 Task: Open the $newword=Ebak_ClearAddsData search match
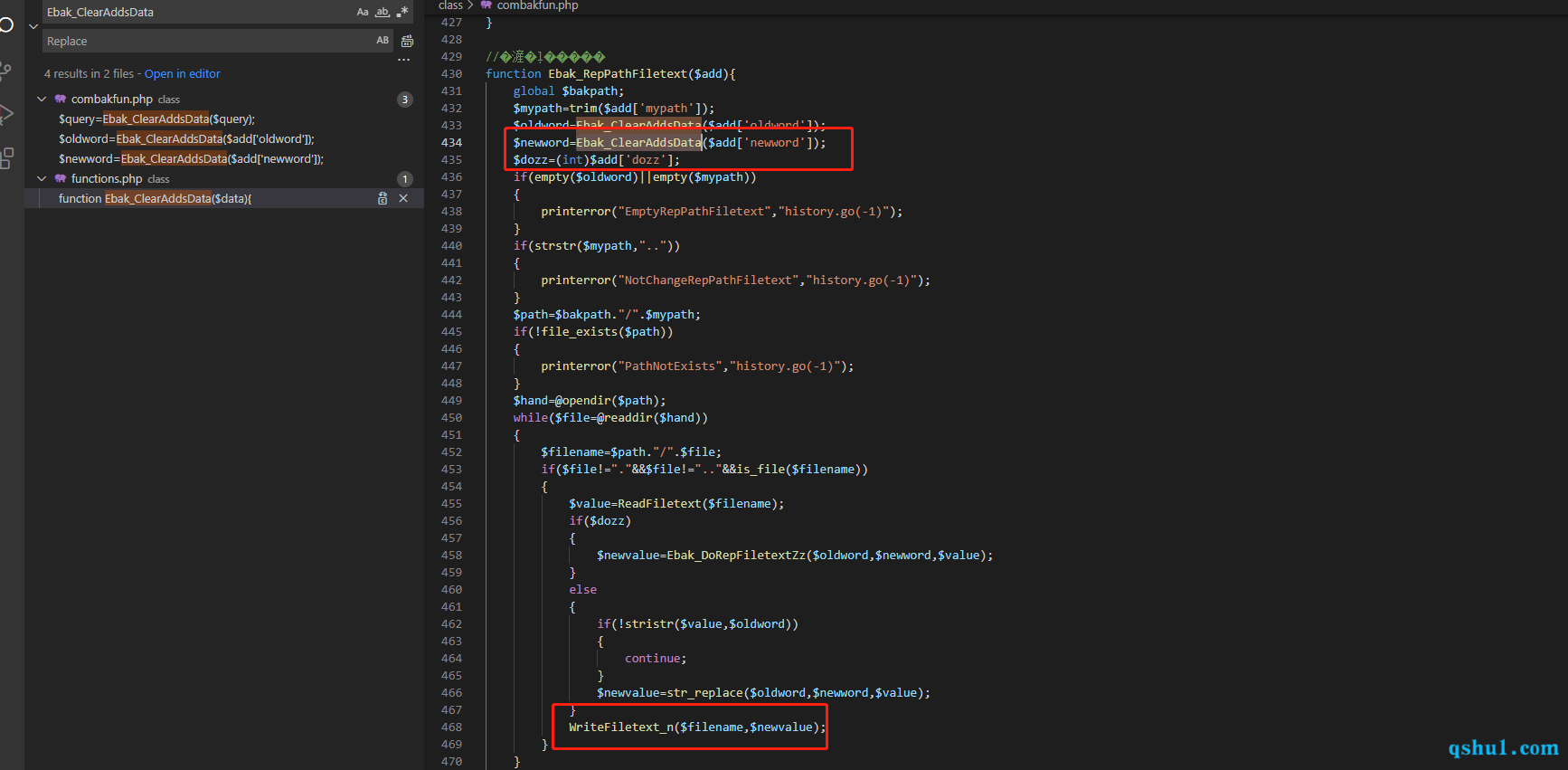click(191, 159)
